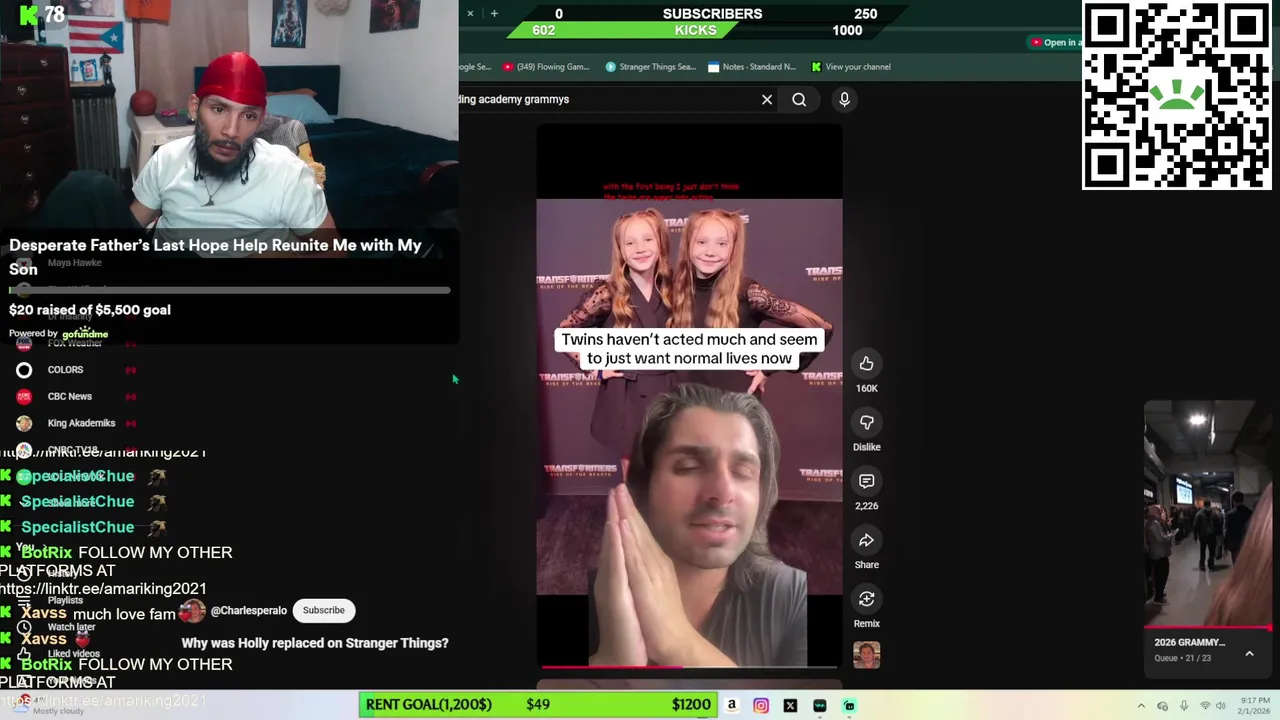Click the cloud sync tray icon

[1162, 706]
